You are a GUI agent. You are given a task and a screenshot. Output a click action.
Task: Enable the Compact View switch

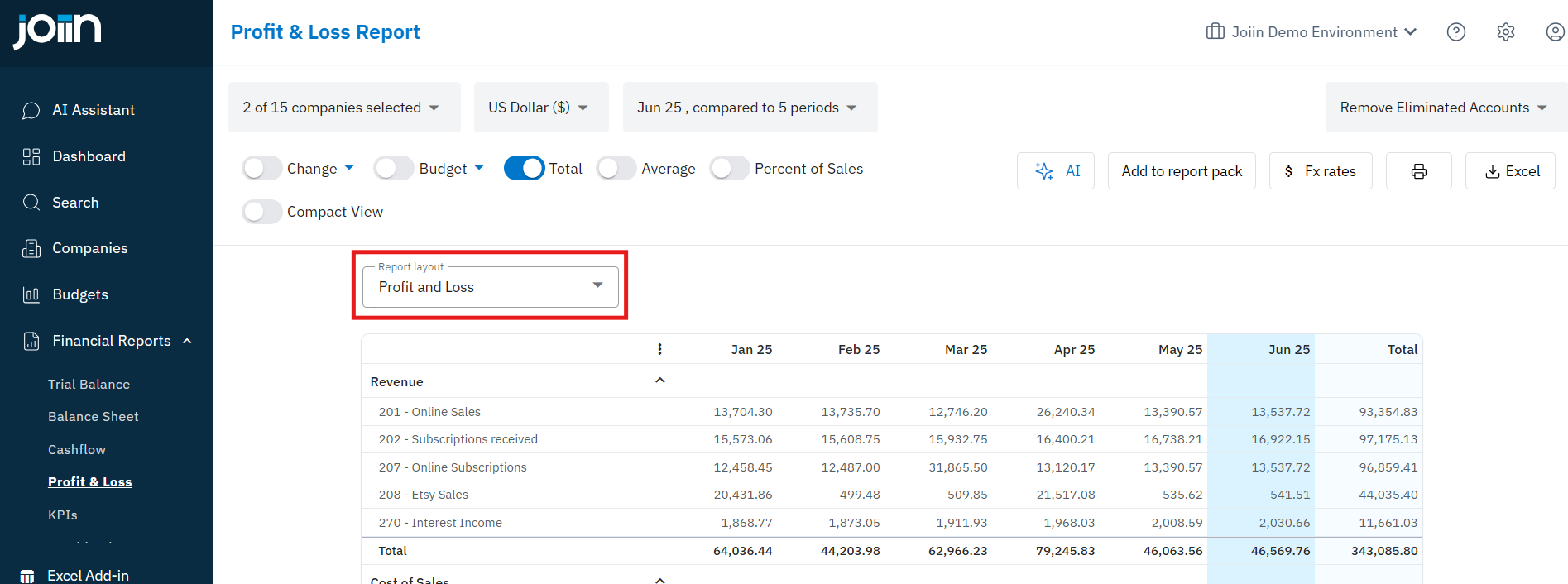(262, 212)
